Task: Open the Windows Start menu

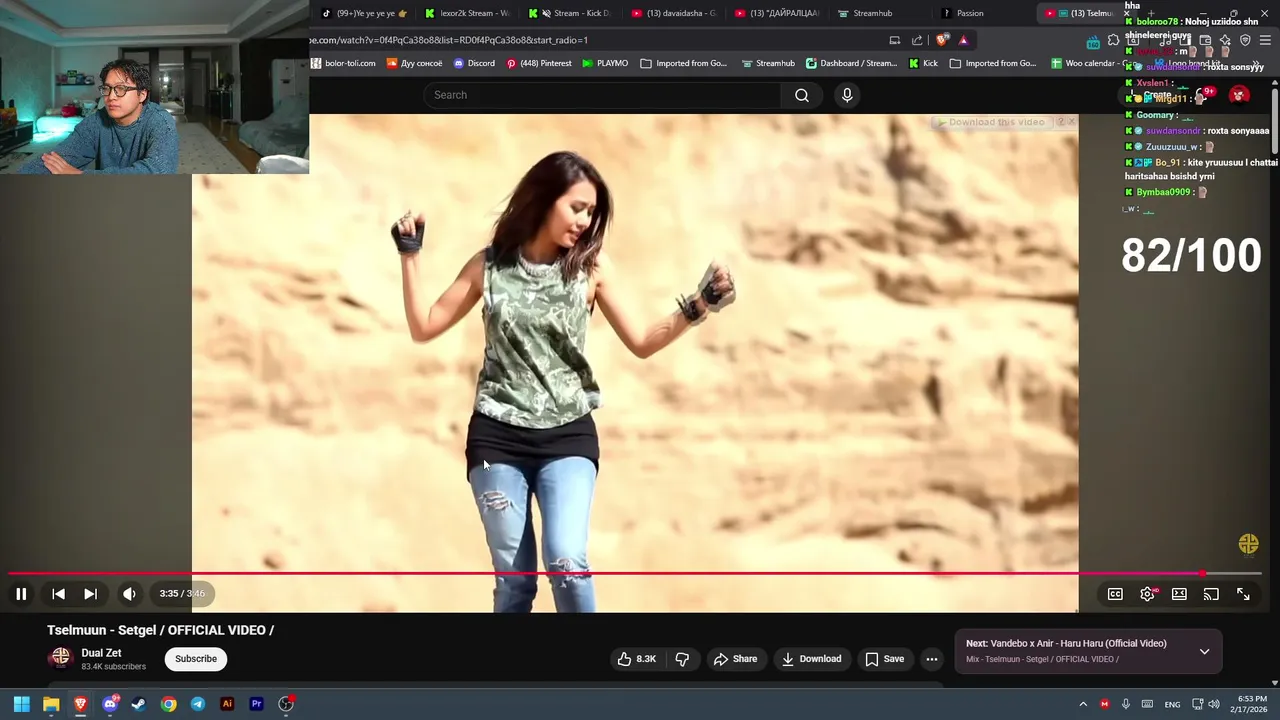Action: tap(21, 704)
